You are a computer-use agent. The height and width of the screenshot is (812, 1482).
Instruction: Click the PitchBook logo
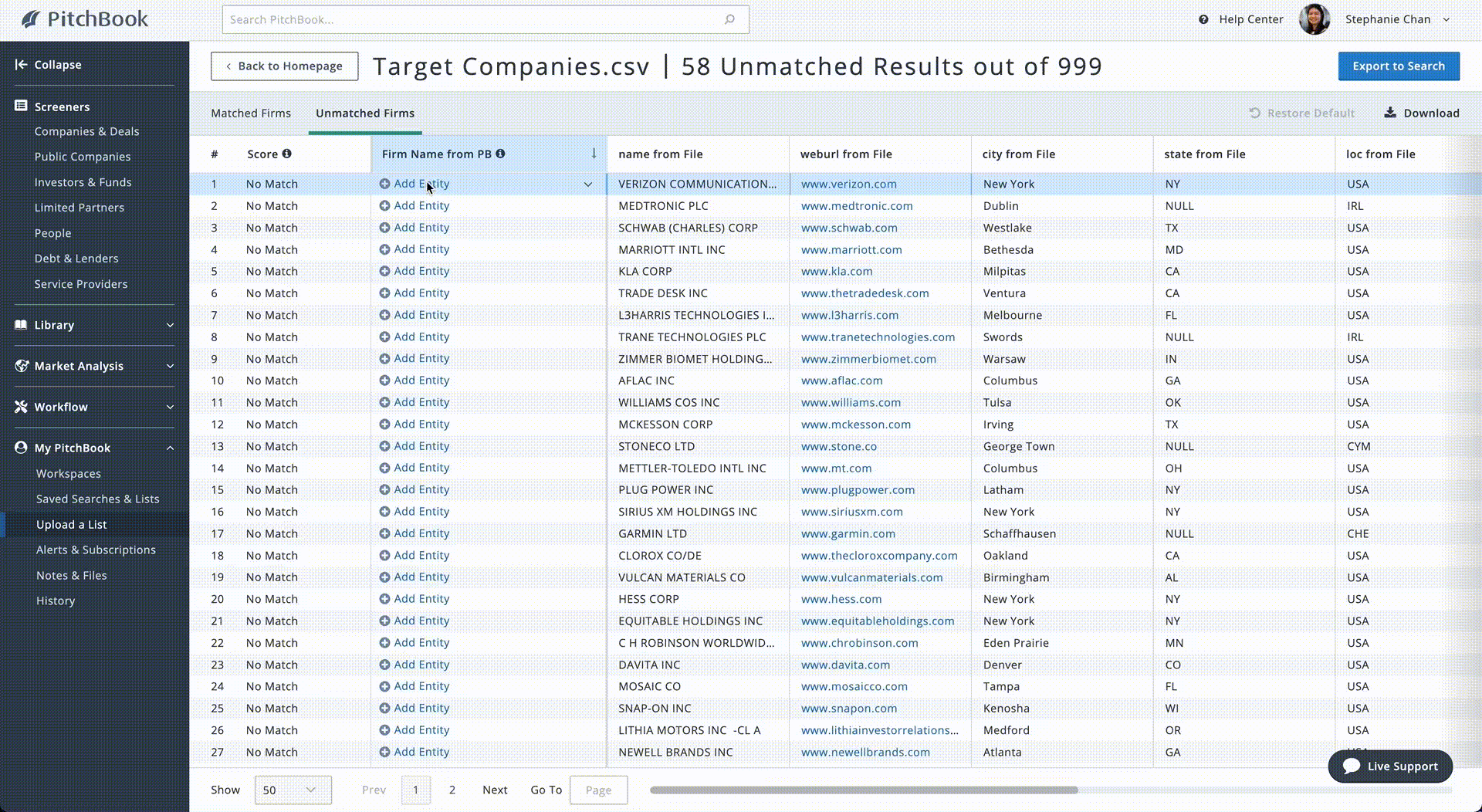click(84, 19)
